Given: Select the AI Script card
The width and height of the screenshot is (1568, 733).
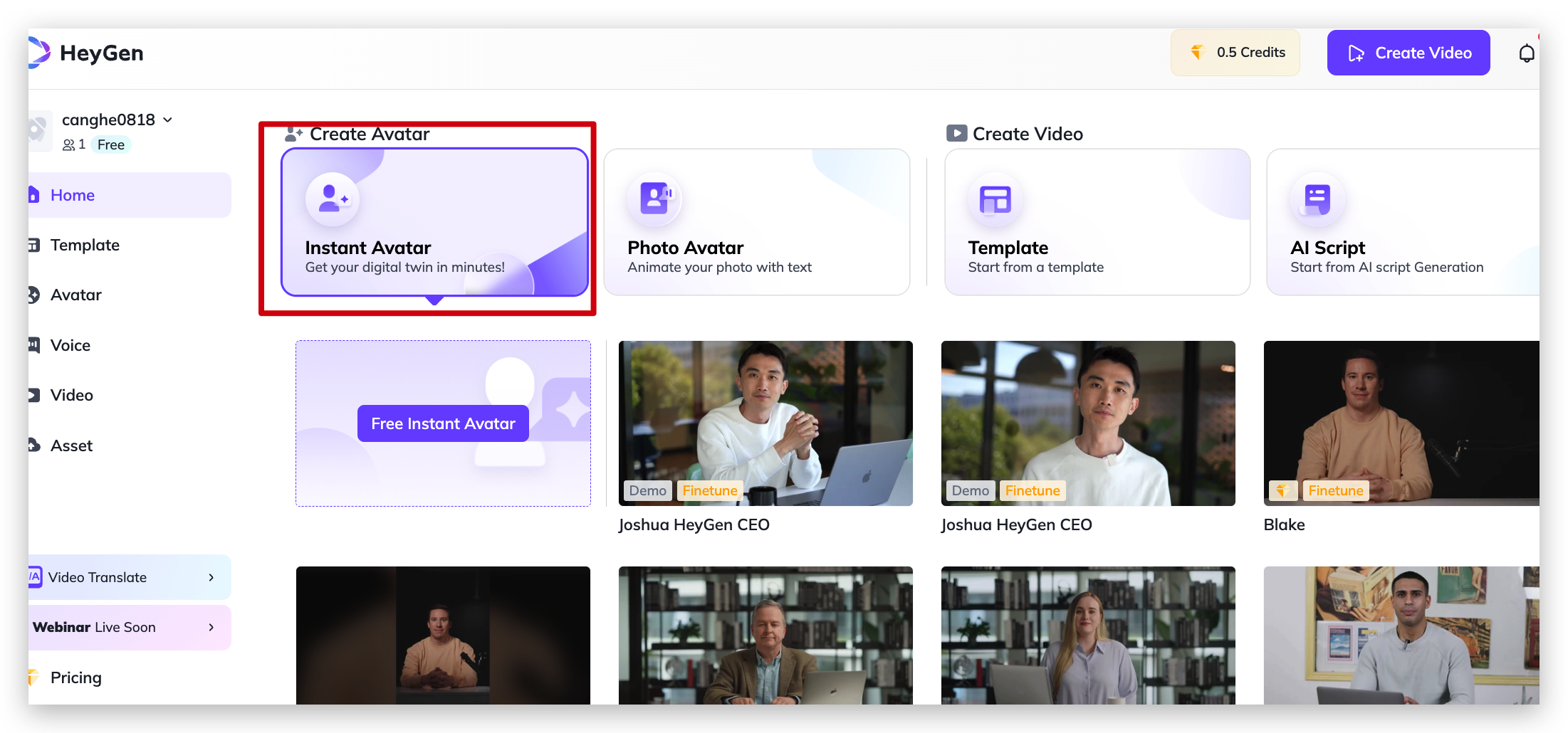Looking at the screenshot, I should click(1403, 222).
